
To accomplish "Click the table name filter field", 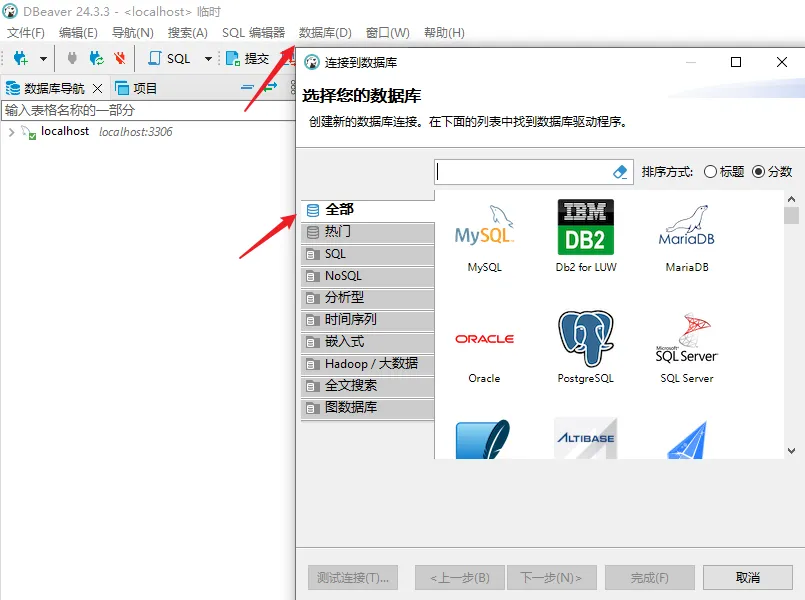I will [x=148, y=110].
